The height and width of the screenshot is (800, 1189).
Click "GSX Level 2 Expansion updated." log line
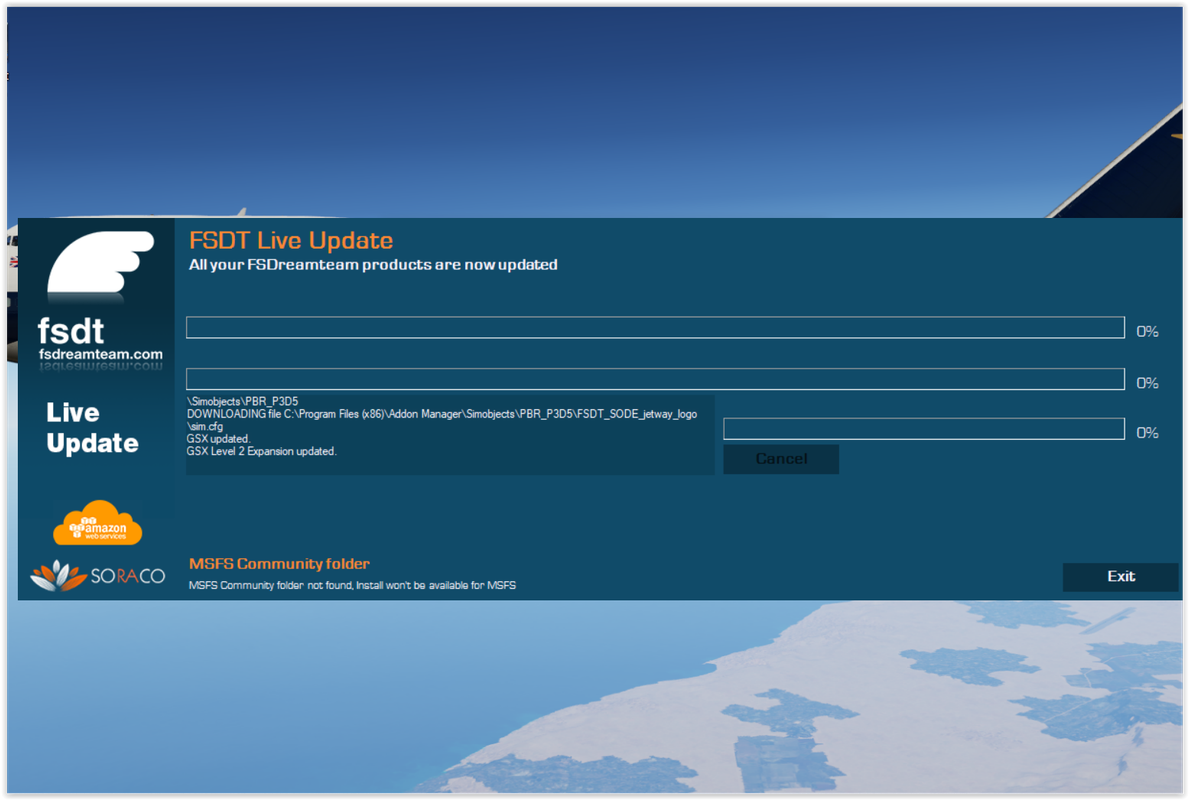pos(262,451)
